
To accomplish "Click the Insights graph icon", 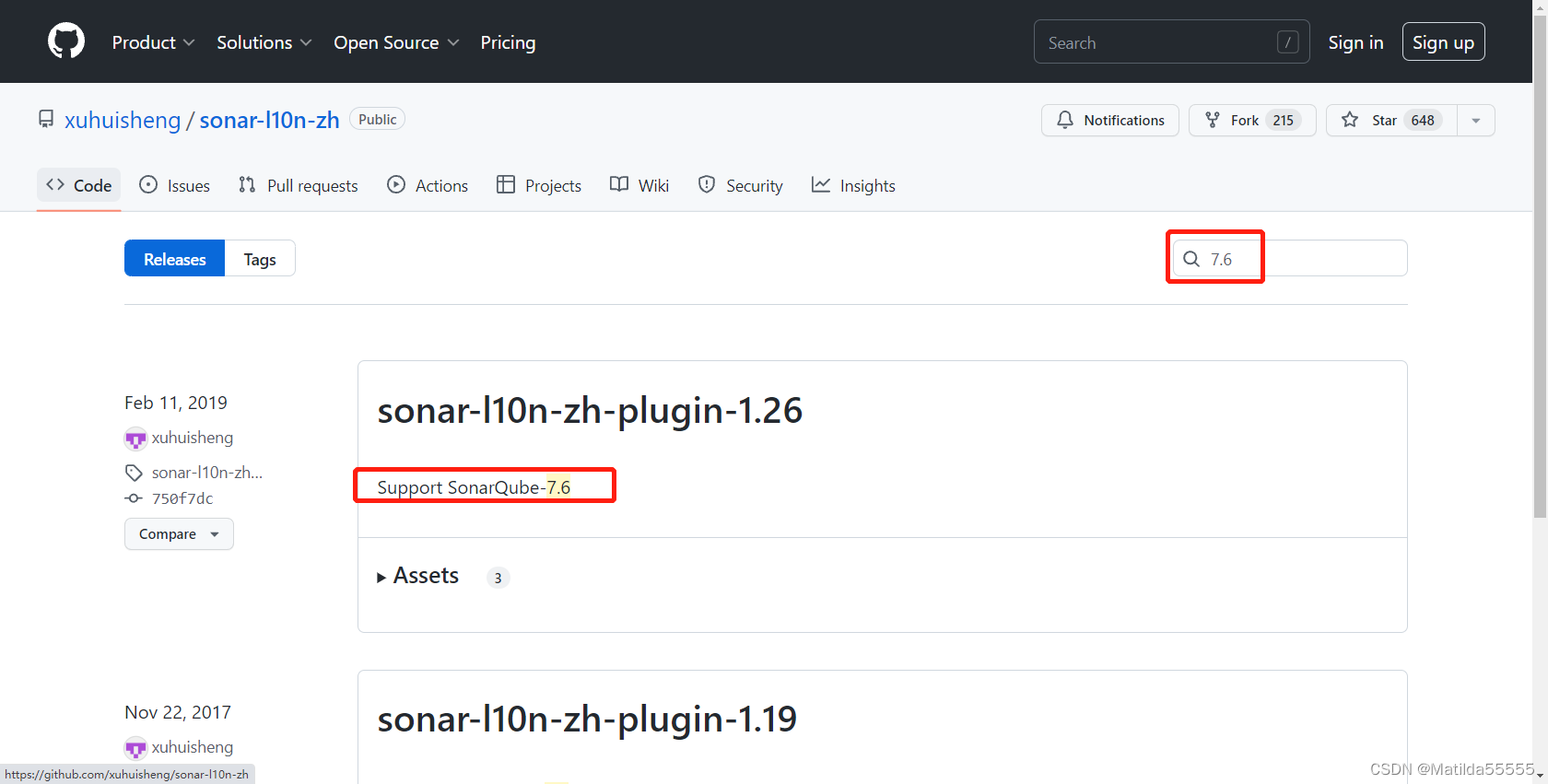I will point(821,184).
